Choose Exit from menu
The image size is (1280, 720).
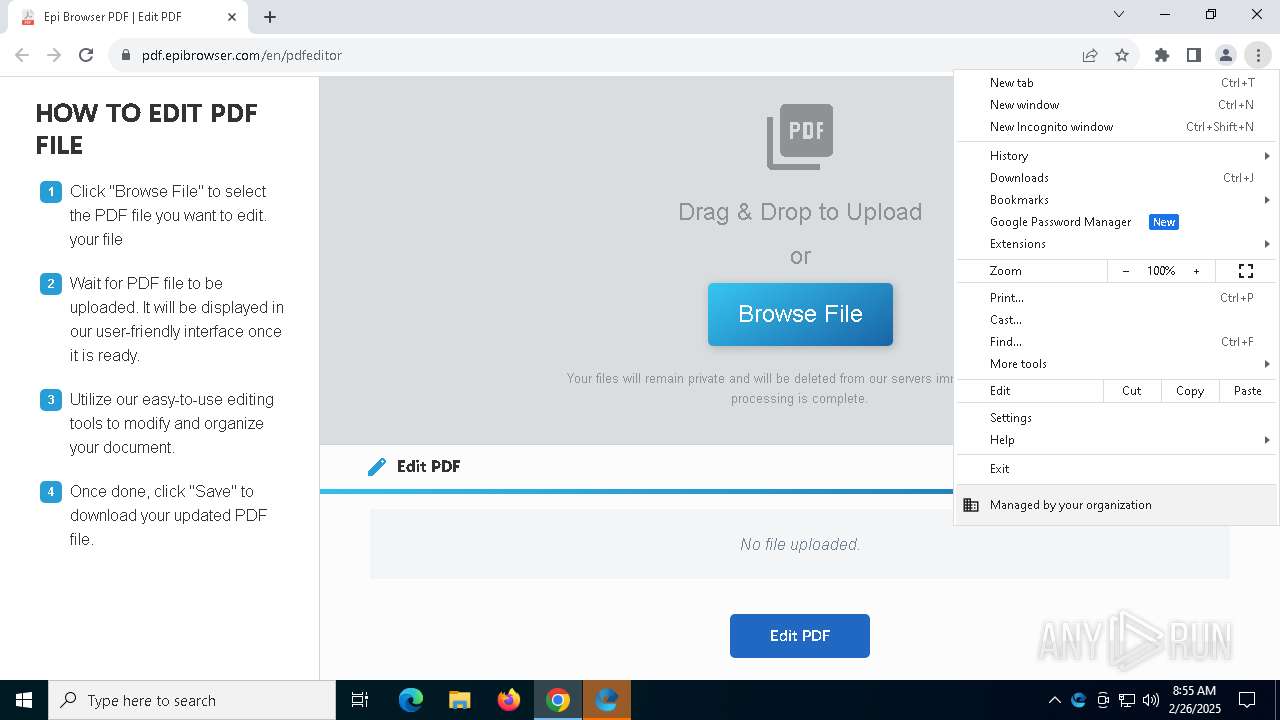[x=1116, y=469]
